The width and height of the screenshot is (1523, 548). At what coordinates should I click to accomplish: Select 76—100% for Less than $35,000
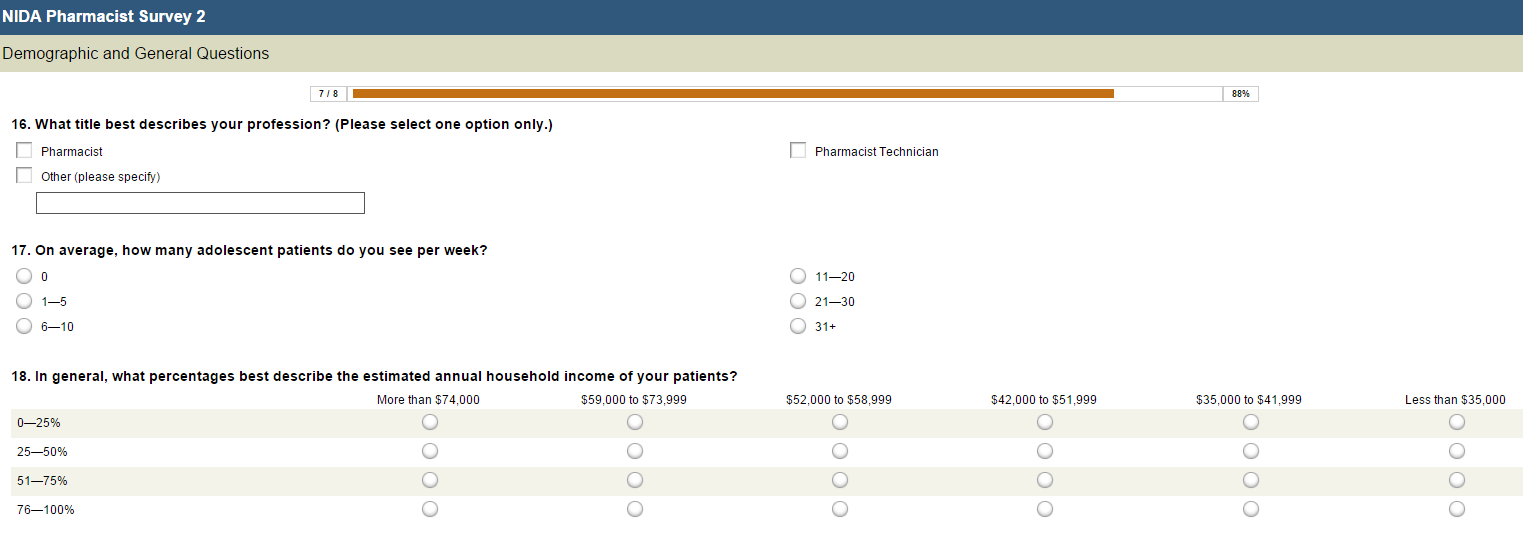1457,509
